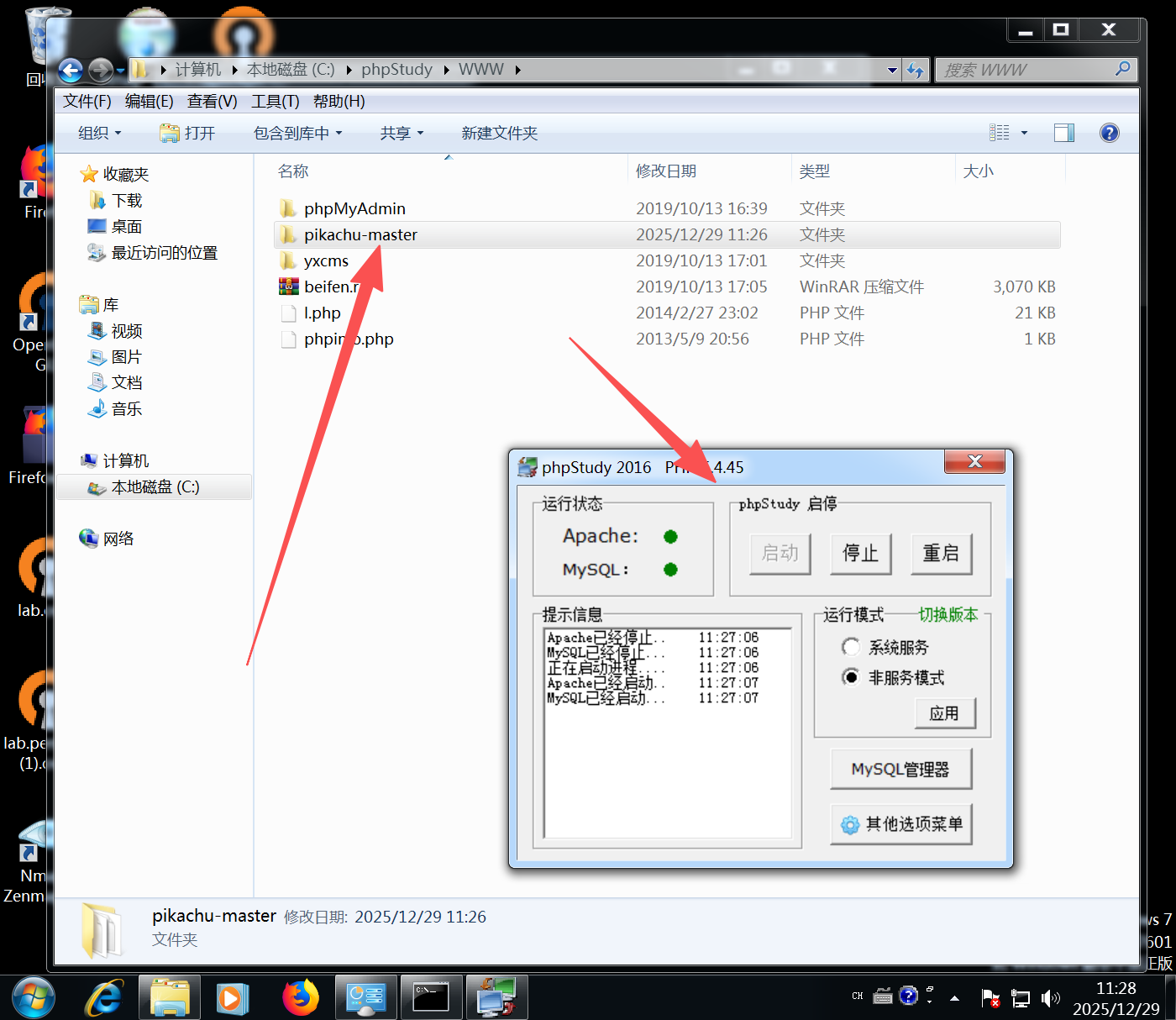The width and height of the screenshot is (1176, 1020).
Task: Open the 包含到库中 dropdown
Action: point(298,133)
